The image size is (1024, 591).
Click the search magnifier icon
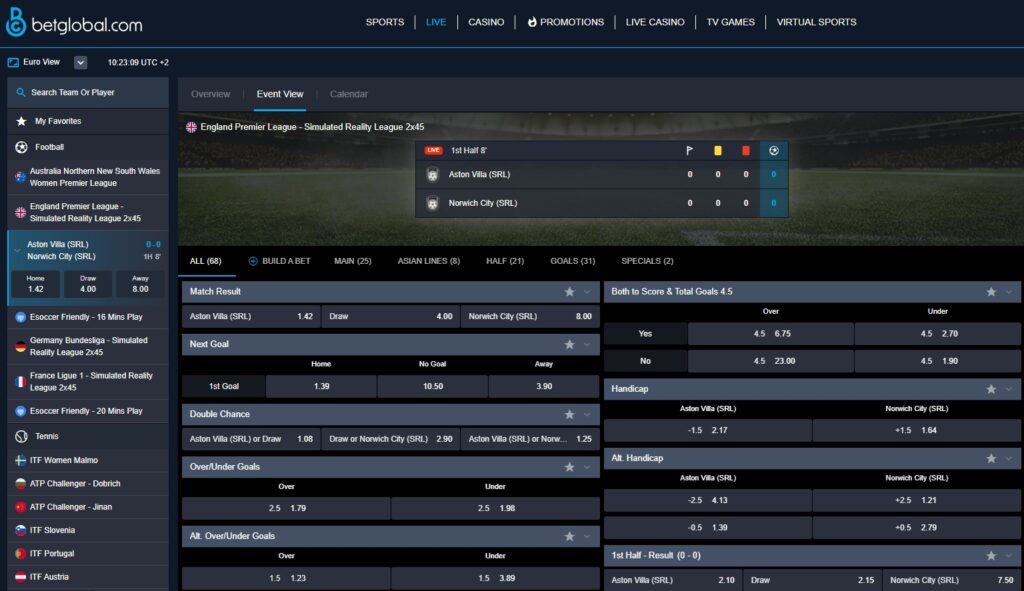click(x=21, y=93)
